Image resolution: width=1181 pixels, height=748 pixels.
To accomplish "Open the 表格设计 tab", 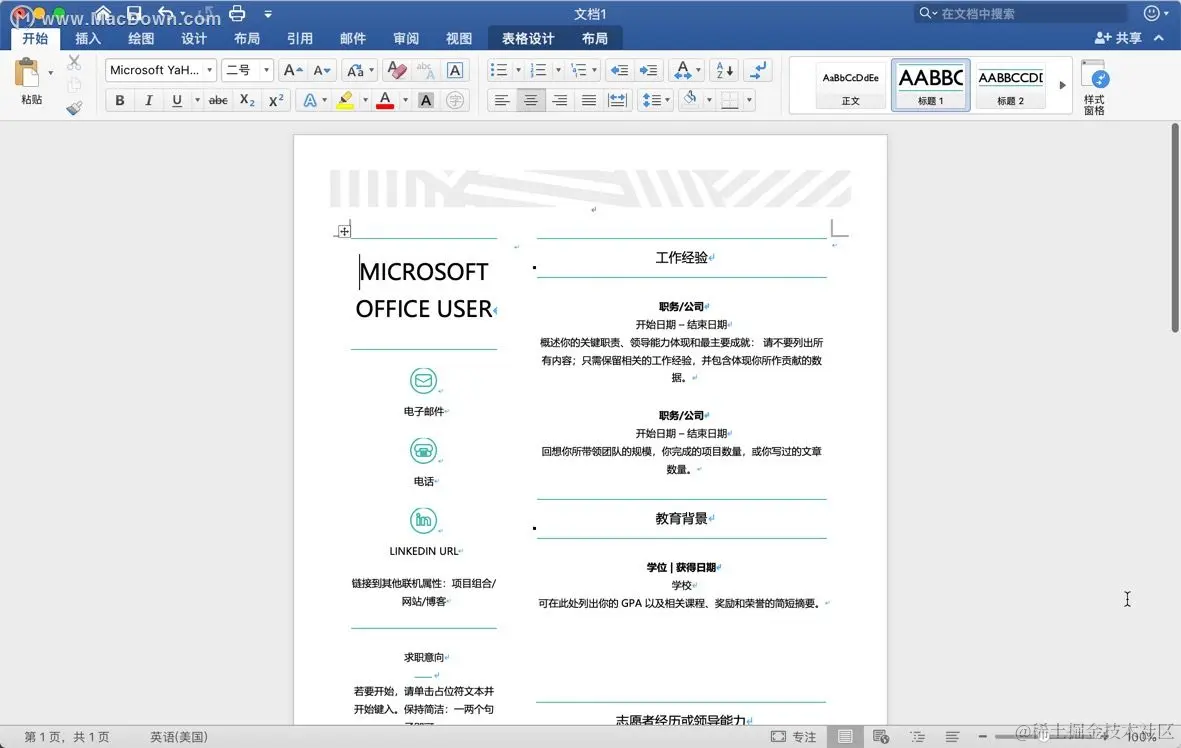I will [x=528, y=38].
